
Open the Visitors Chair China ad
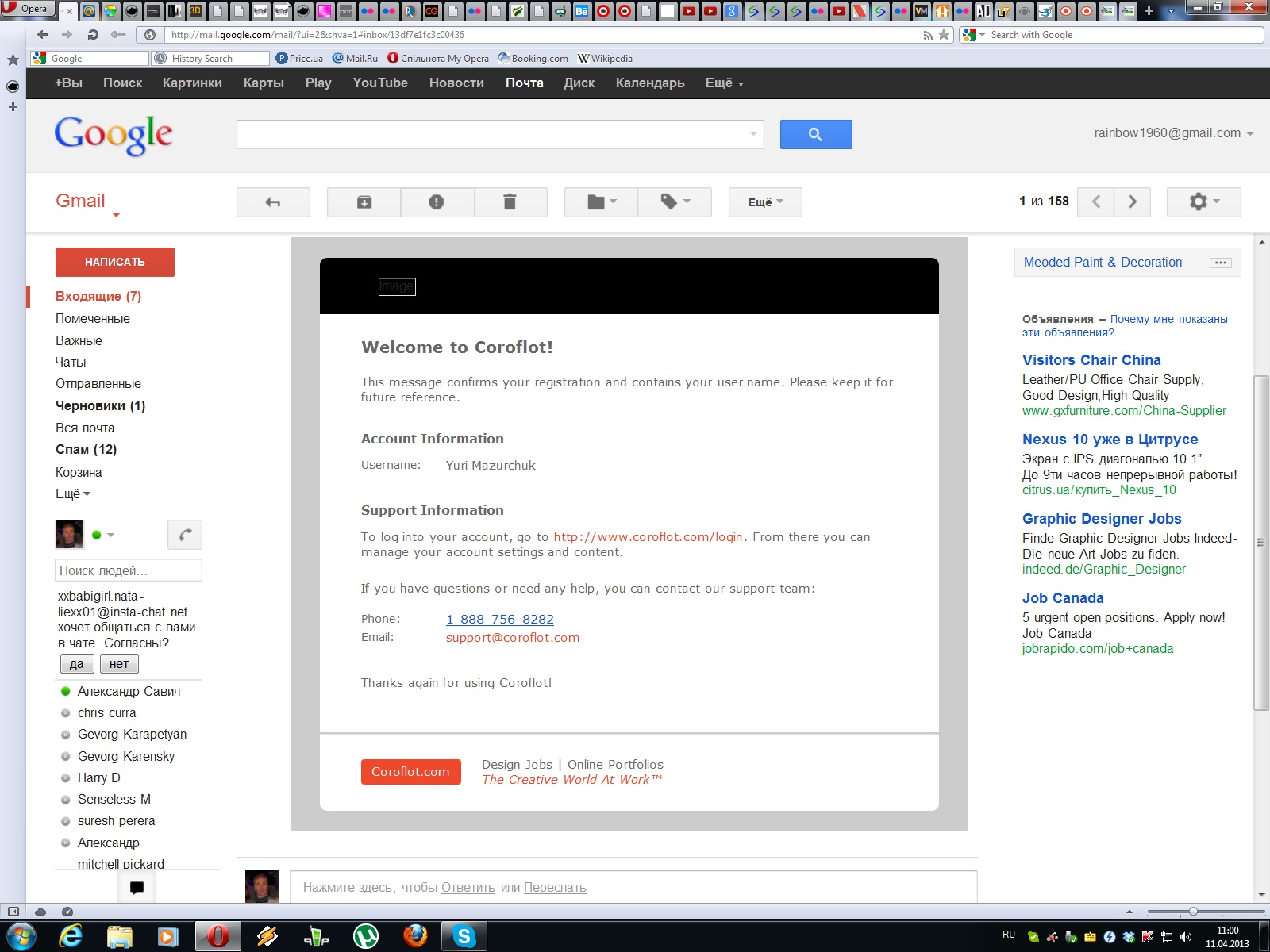click(1091, 360)
